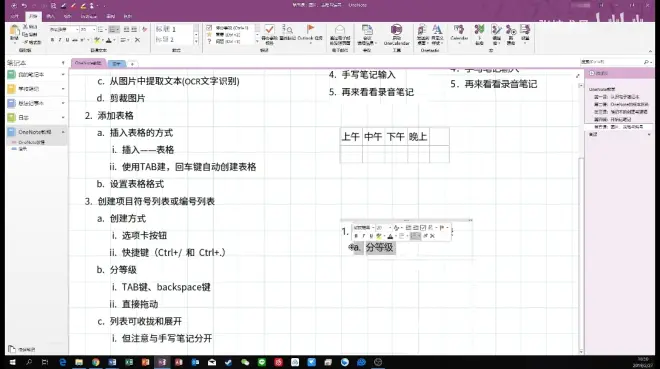Click the Paste icon in the ribbon

[14, 33]
